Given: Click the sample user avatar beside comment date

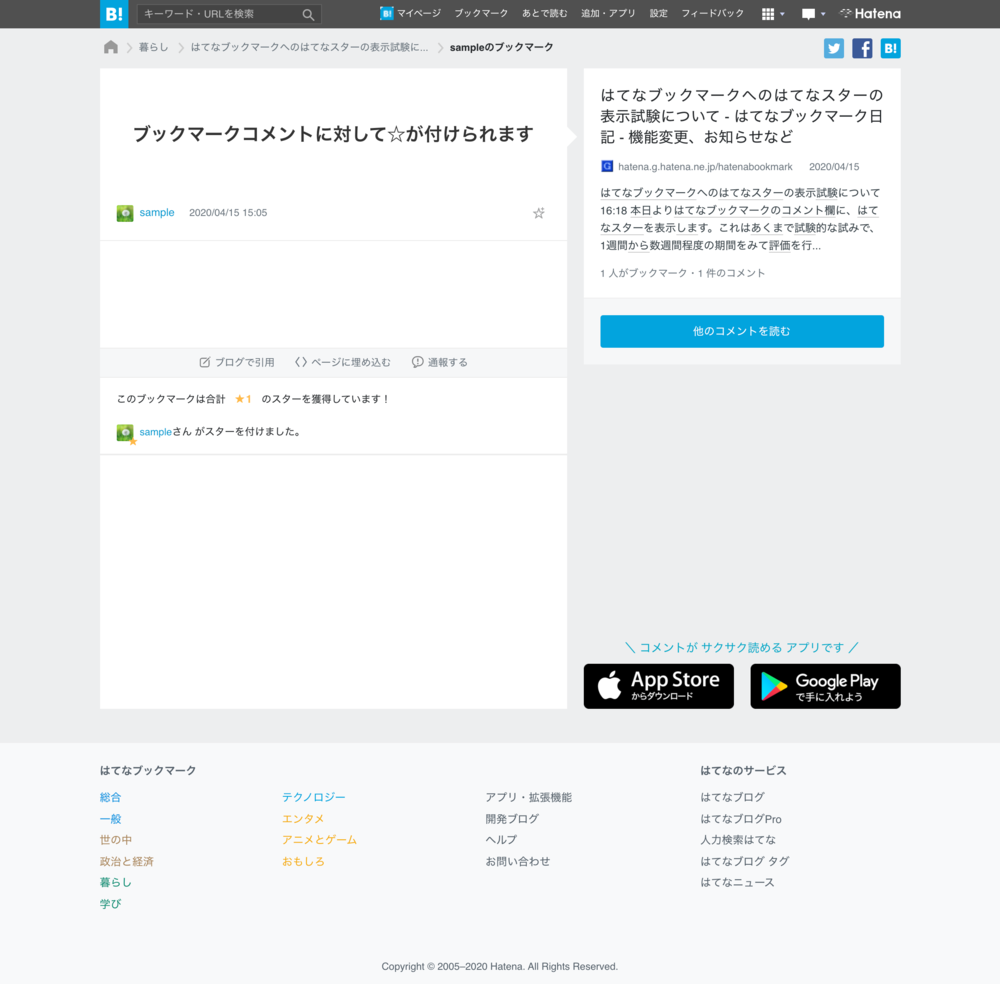Looking at the screenshot, I should [125, 213].
